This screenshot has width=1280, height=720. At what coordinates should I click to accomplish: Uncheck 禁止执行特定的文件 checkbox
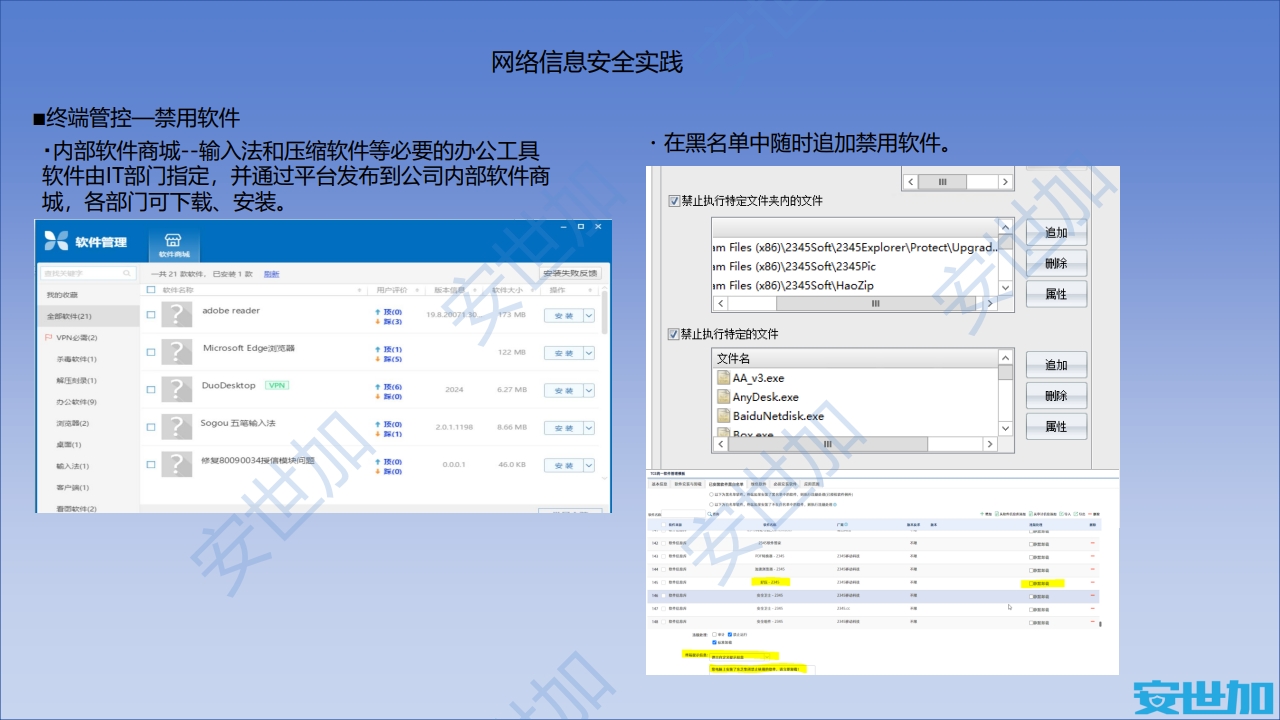pos(674,334)
